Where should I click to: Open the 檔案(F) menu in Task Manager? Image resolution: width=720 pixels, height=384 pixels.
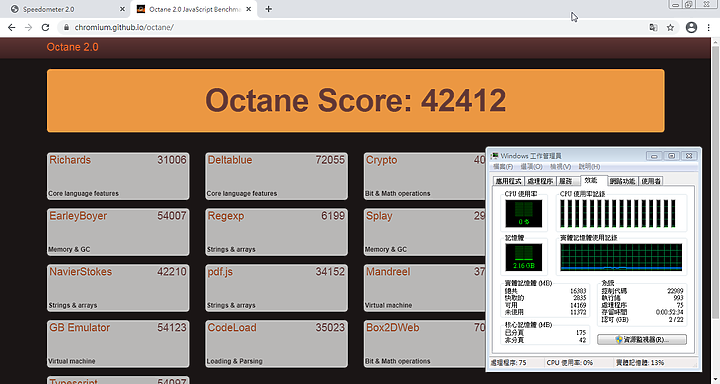[503, 167]
